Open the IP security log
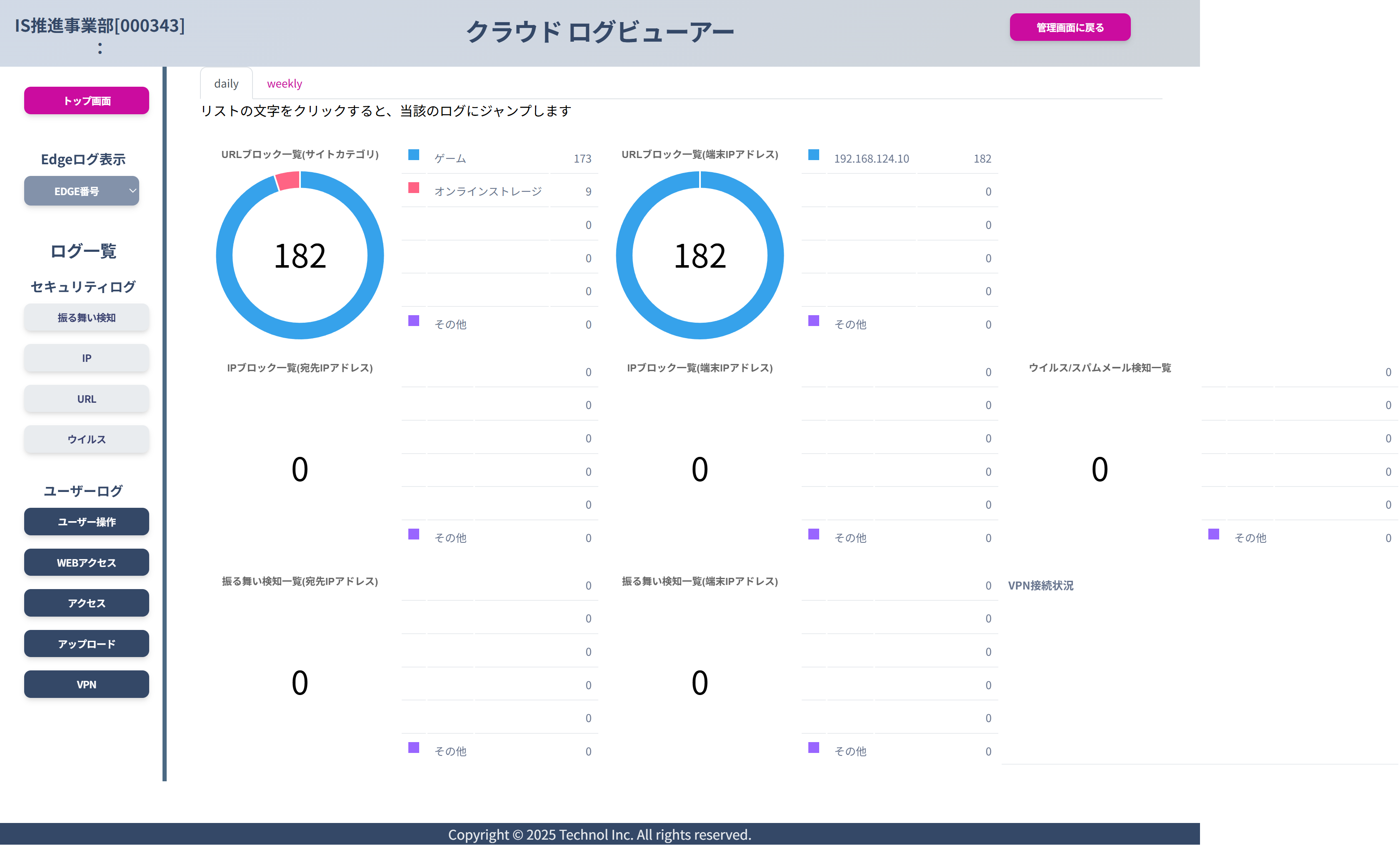This screenshot has width=1400, height=858. pos(86,358)
